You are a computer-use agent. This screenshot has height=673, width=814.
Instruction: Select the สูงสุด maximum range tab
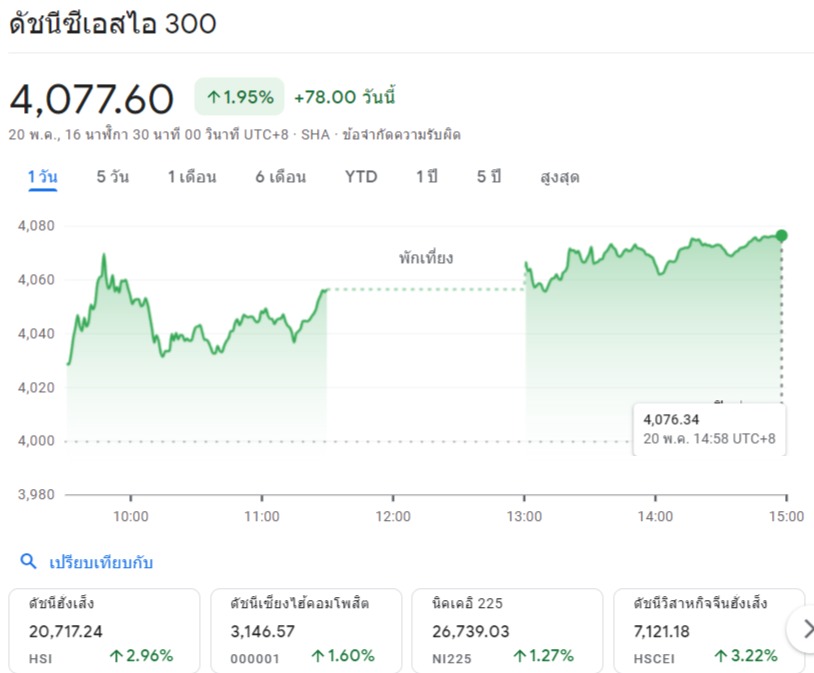(x=560, y=177)
